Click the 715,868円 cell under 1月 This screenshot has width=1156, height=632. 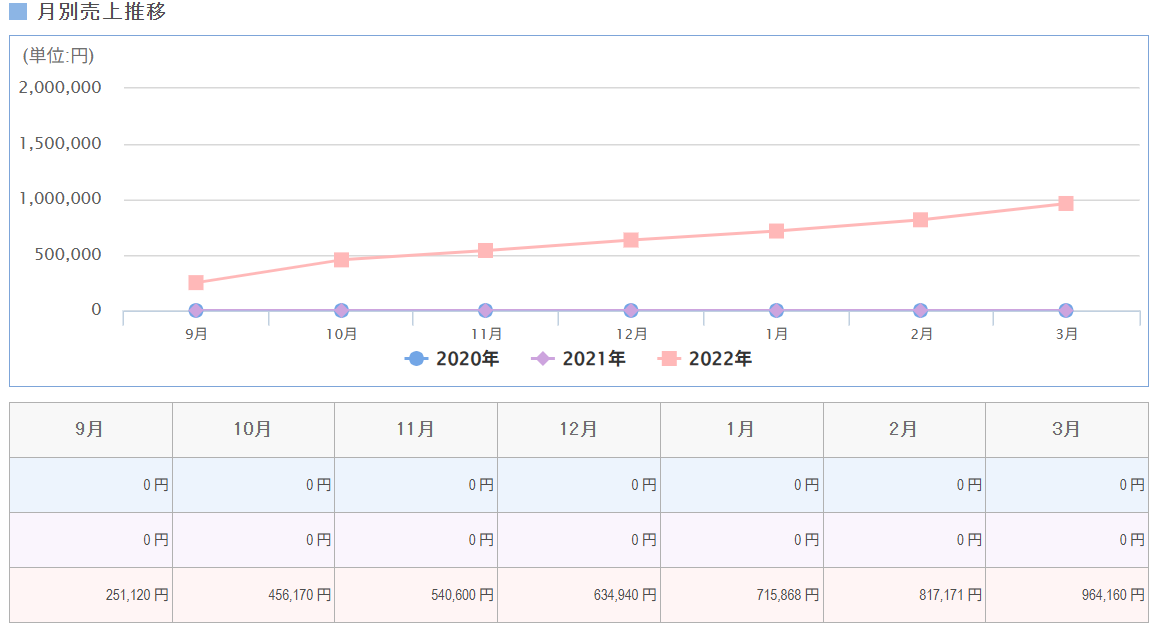tap(741, 595)
